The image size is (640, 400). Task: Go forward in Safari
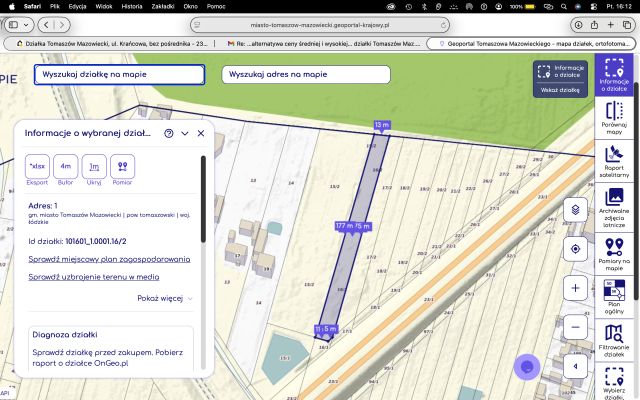pos(62,25)
